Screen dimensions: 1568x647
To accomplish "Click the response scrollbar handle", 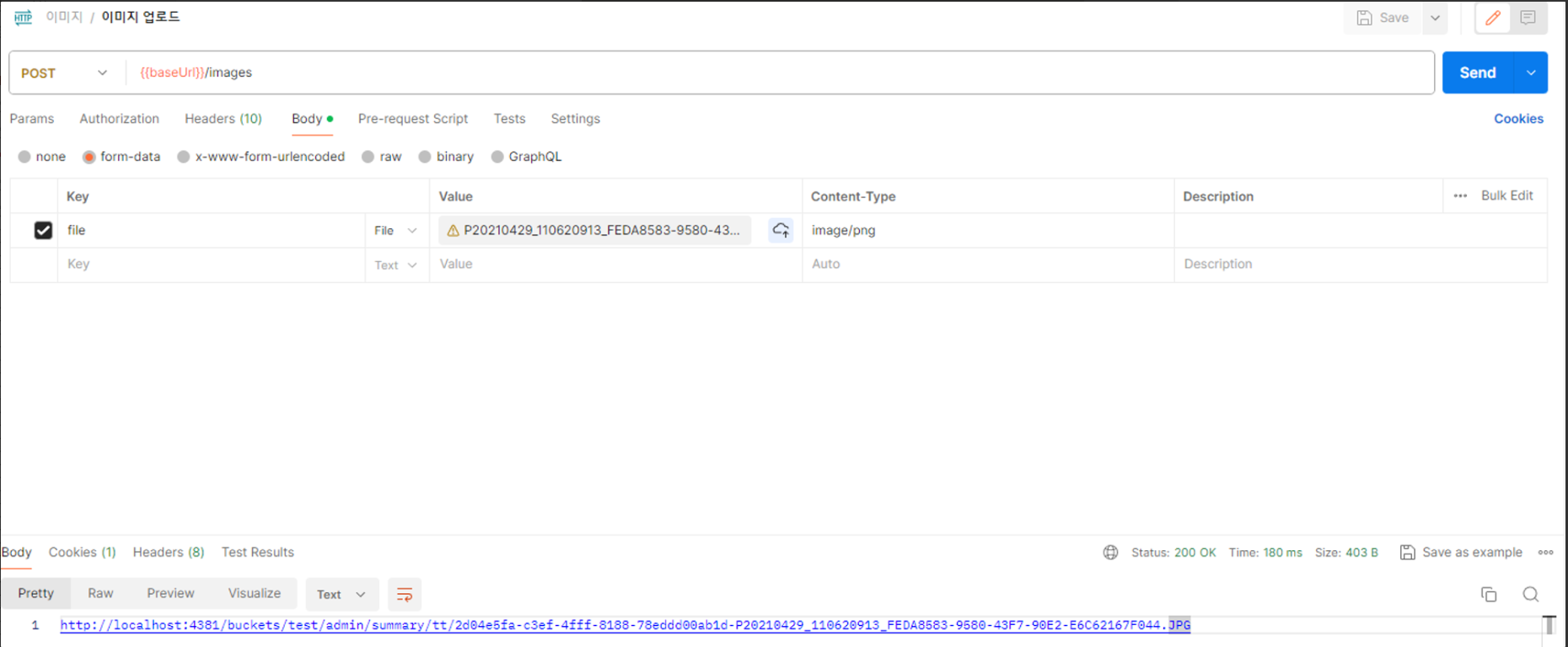I will 1549,625.
